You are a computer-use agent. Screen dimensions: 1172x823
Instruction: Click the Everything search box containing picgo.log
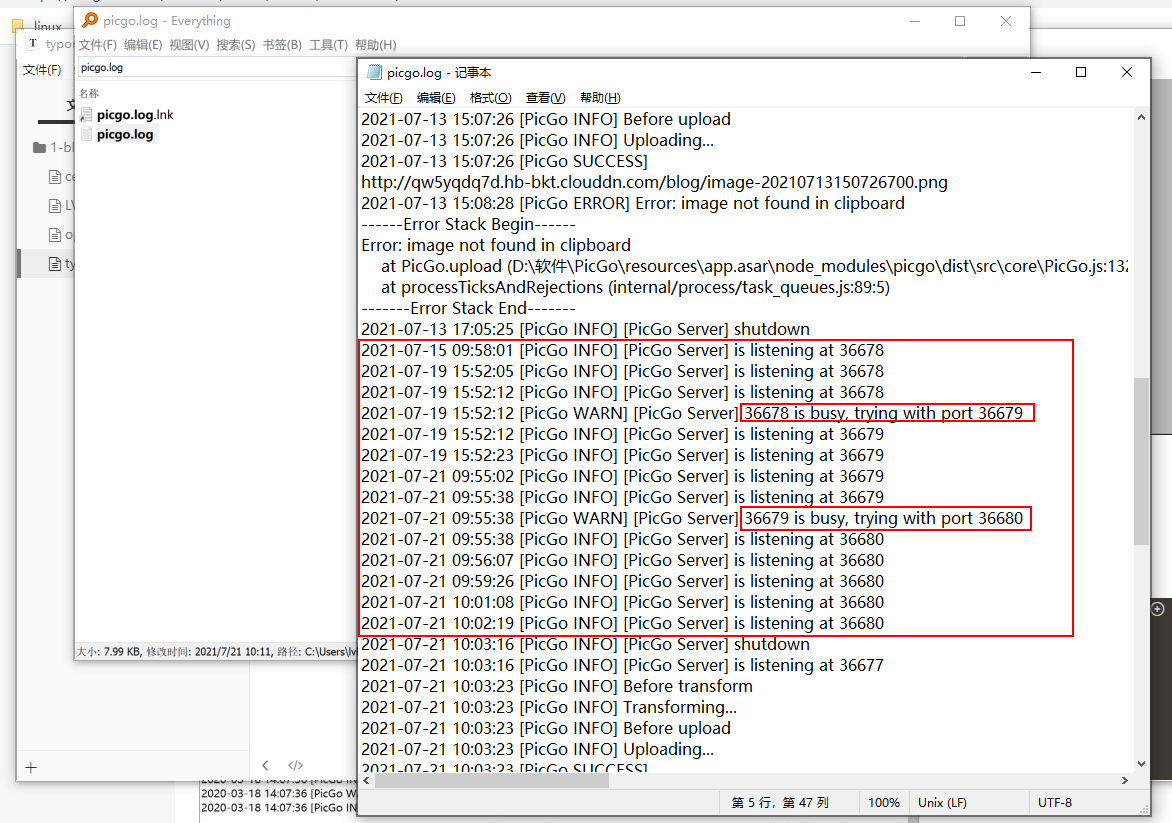[x=215, y=68]
